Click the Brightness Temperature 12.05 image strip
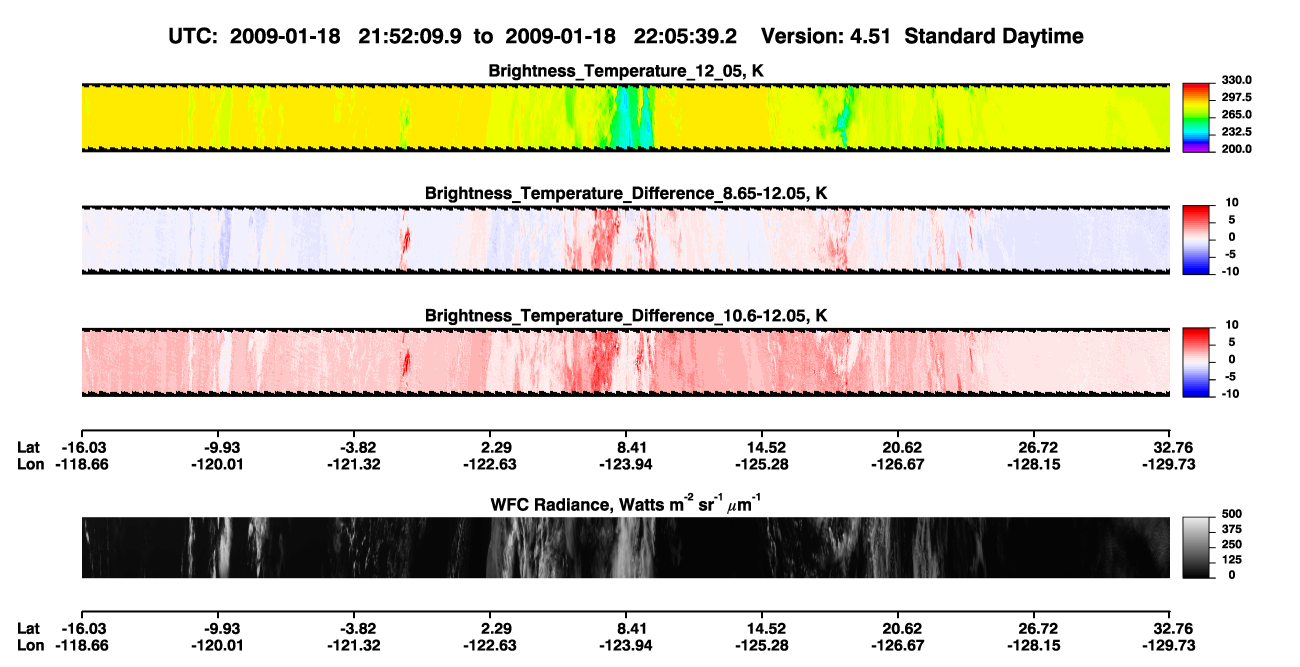 click(625, 118)
